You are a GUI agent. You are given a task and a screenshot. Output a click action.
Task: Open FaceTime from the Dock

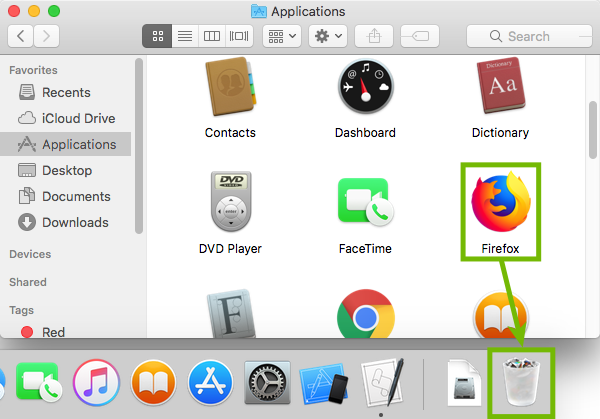tap(38, 382)
